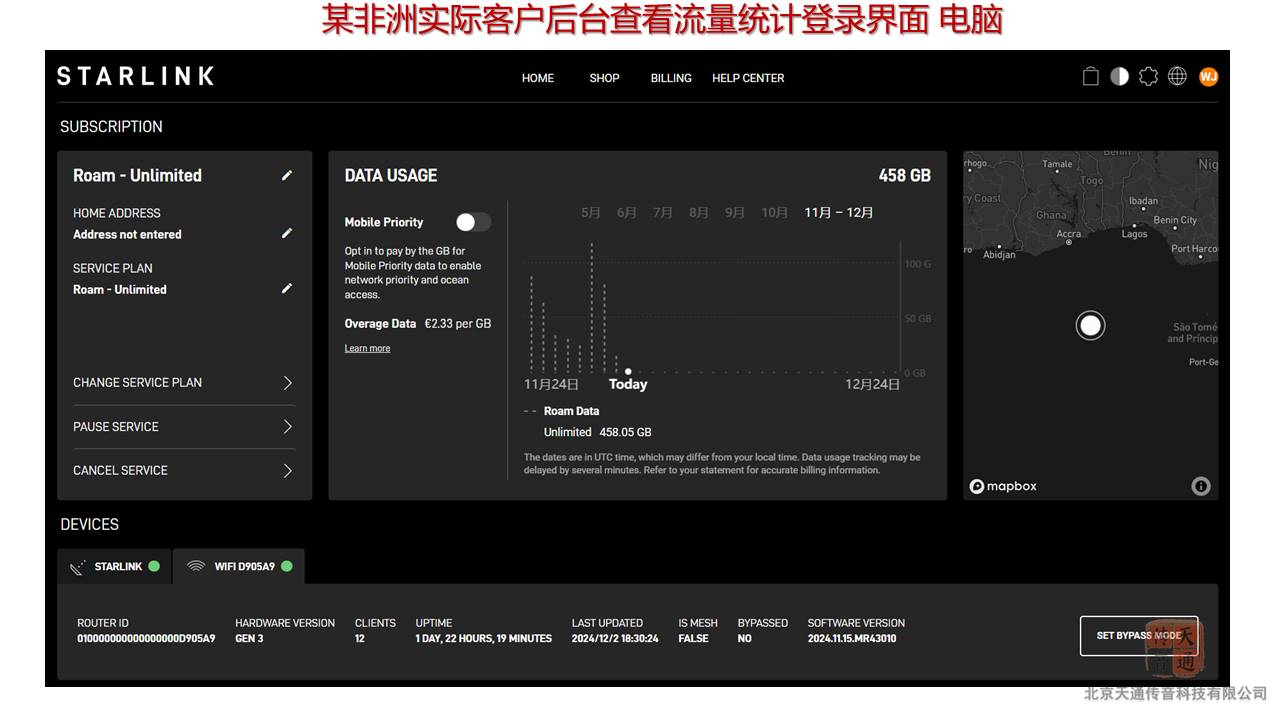Open the settings gear icon

[x=1149, y=77]
